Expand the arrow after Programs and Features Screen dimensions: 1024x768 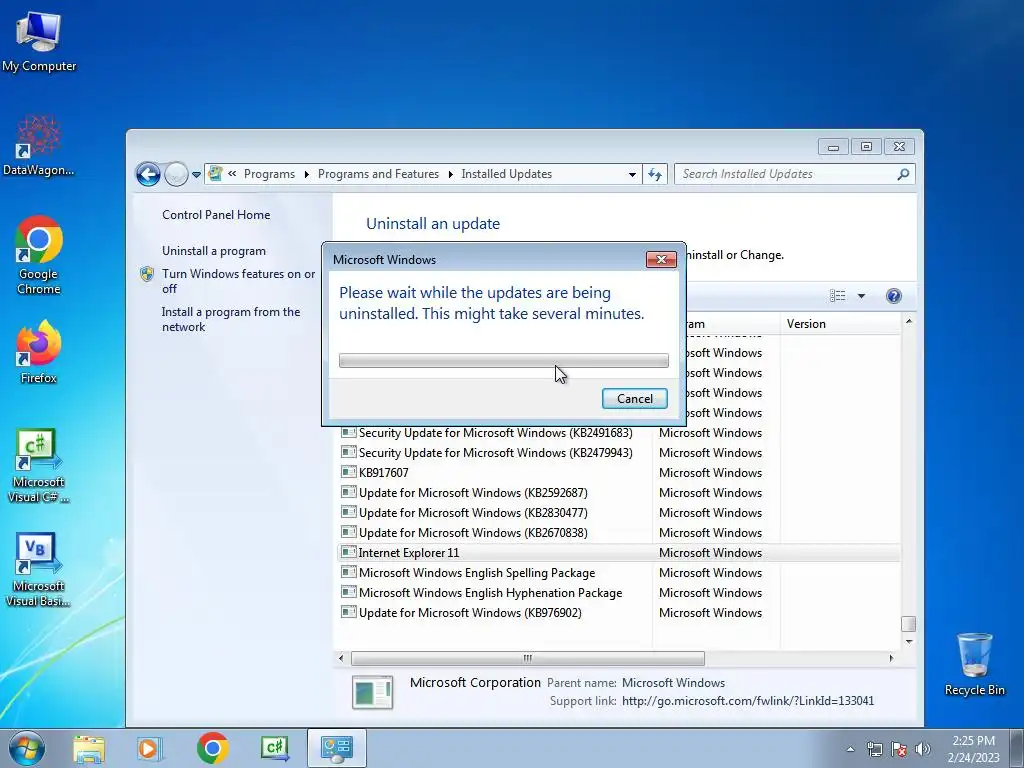[x=450, y=174]
